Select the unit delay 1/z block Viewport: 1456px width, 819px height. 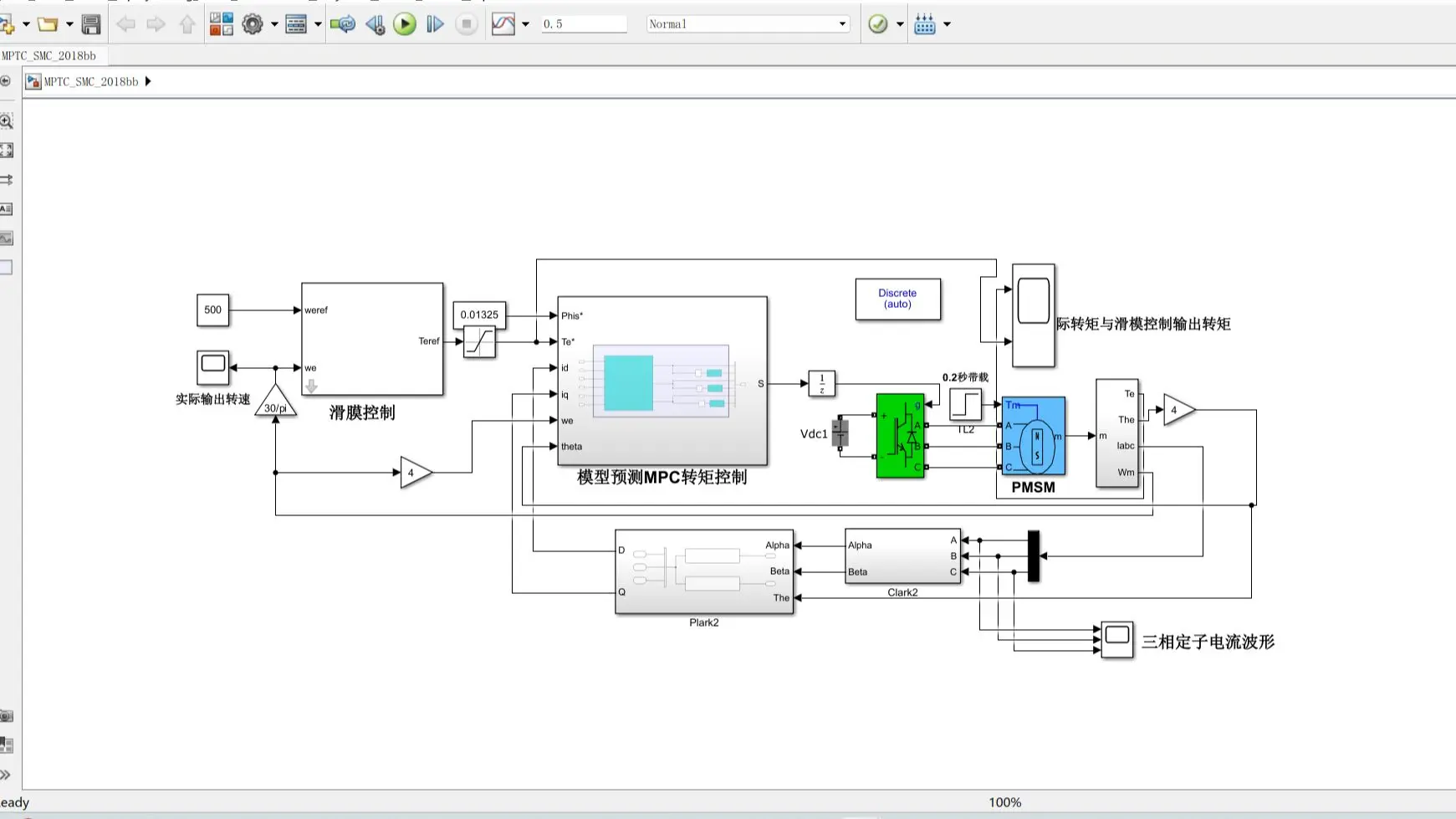(x=821, y=384)
